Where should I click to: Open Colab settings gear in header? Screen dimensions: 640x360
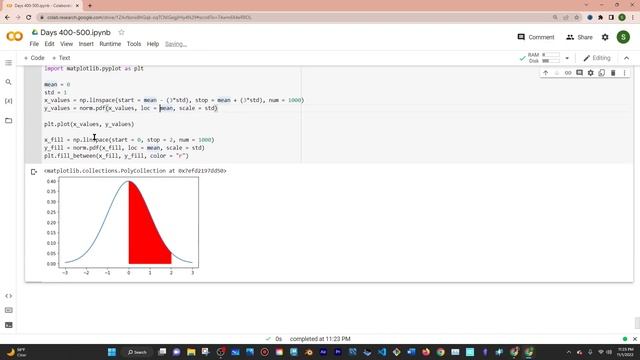pos(605,37)
